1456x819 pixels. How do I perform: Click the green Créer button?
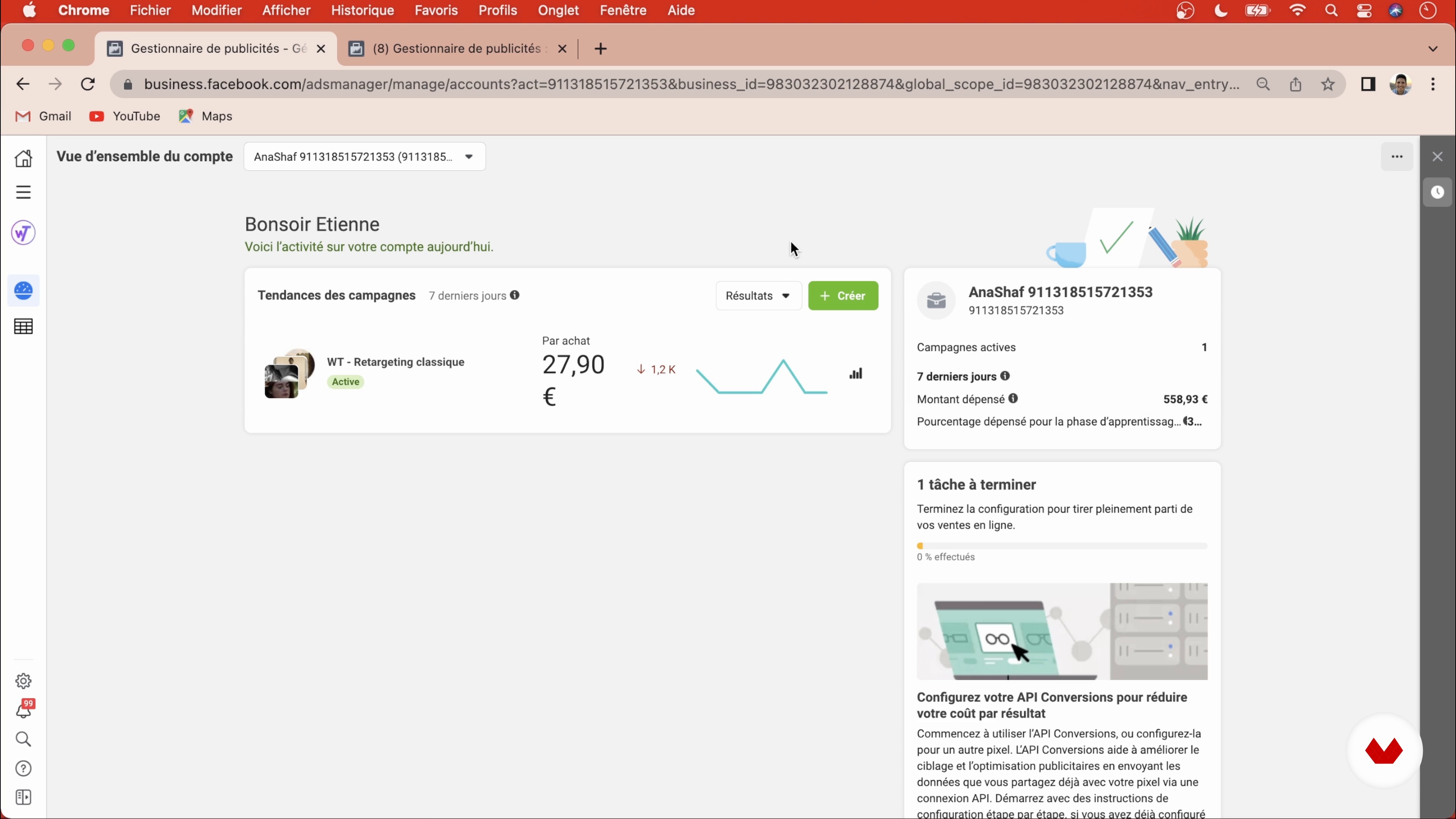point(843,296)
